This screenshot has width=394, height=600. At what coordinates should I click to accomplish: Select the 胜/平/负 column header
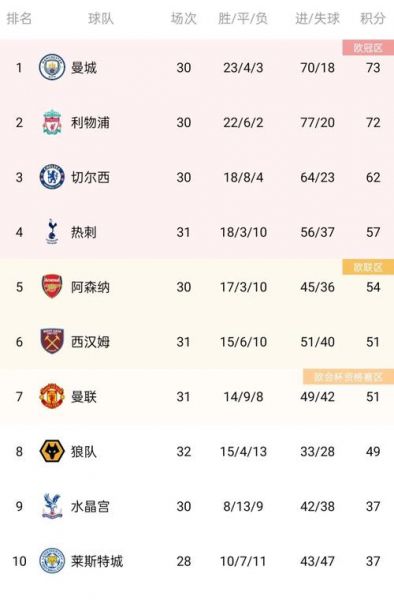pyautogui.click(x=243, y=18)
